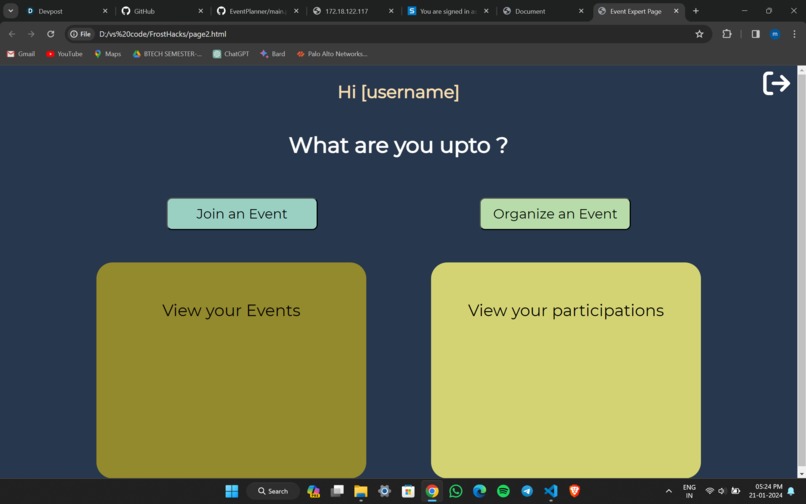Click the What are you upto heading
The height and width of the screenshot is (504, 806).
(x=398, y=146)
